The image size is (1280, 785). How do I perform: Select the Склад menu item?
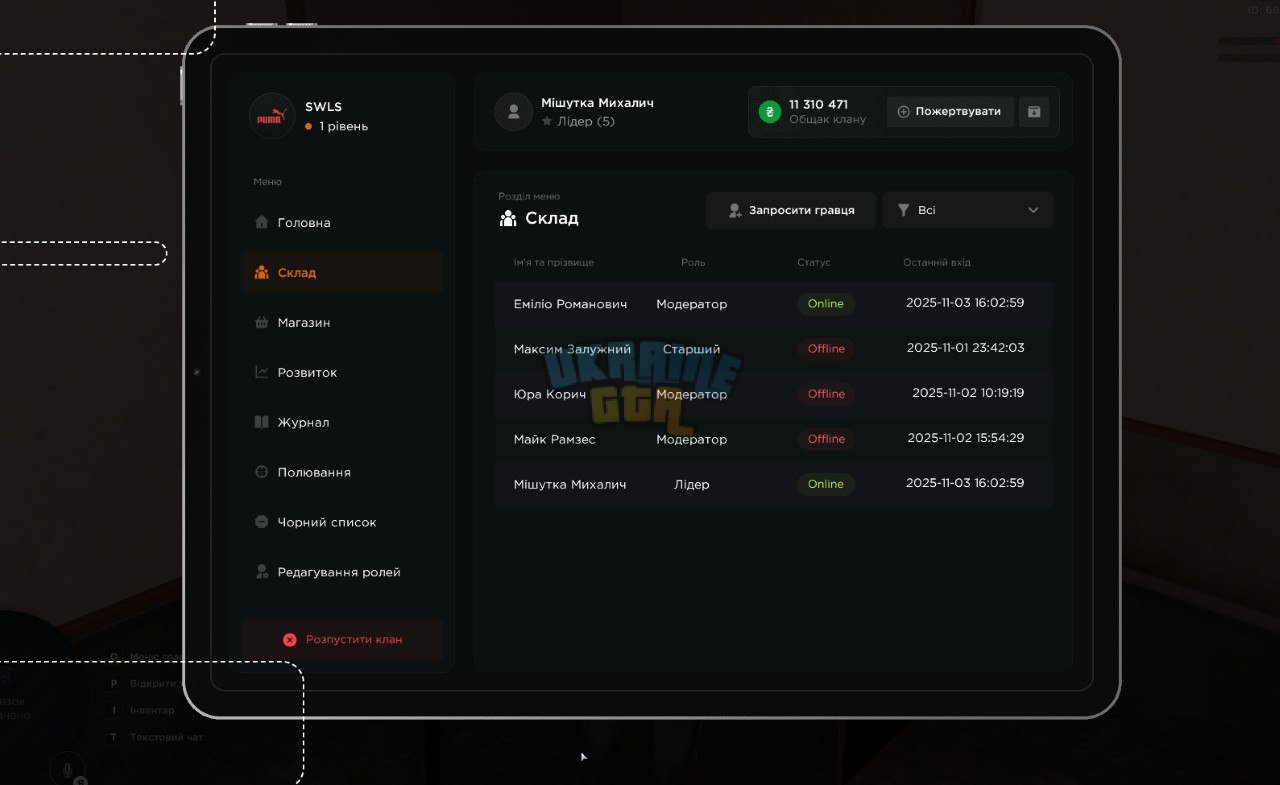(342, 272)
